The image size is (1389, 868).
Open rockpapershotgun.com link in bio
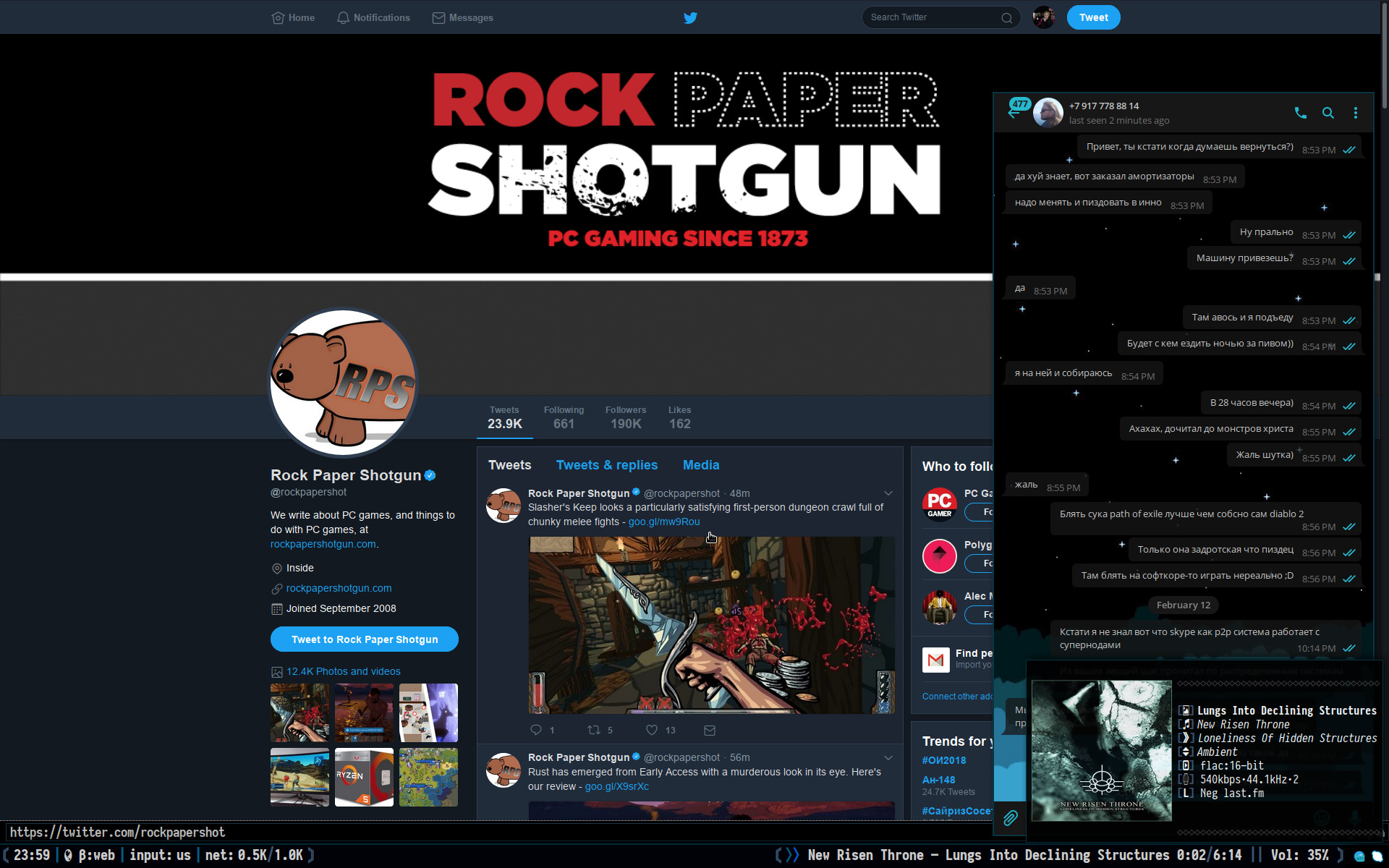click(x=323, y=544)
